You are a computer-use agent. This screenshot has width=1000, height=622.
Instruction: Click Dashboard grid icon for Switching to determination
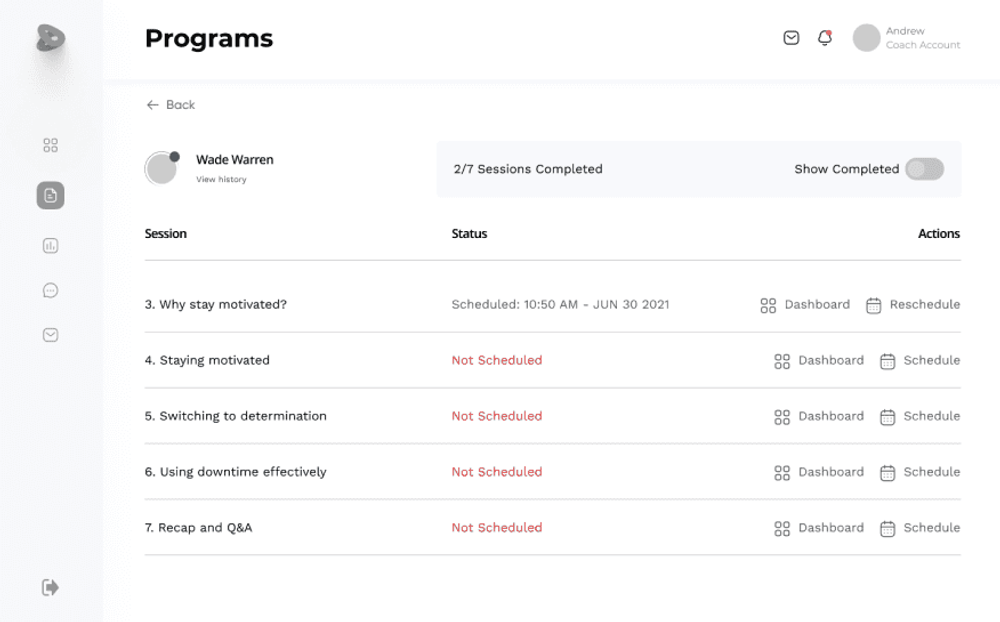[x=782, y=417]
